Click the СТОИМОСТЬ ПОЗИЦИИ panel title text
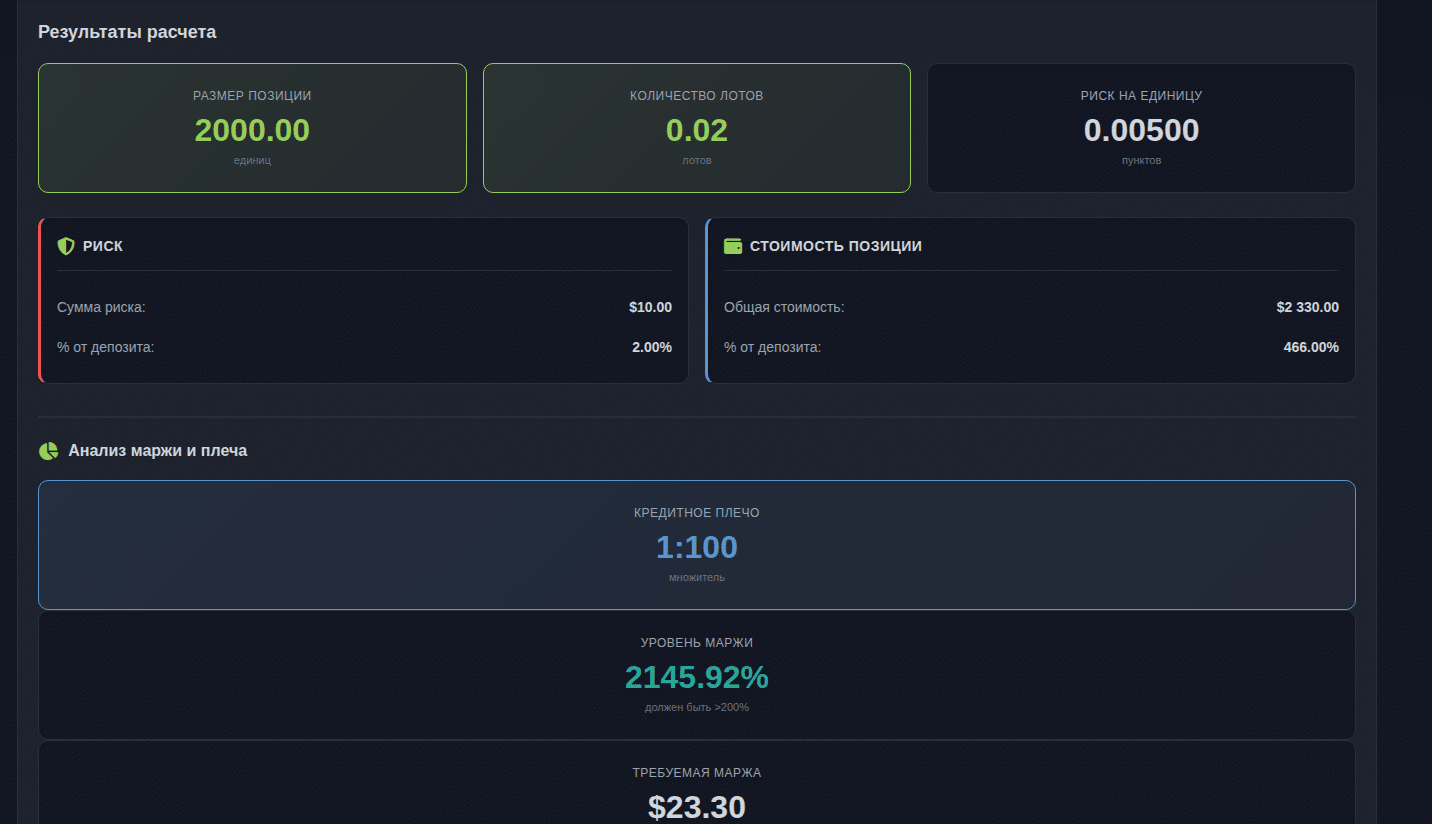This screenshot has height=824, width=1432. pyautogui.click(x=835, y=246)
